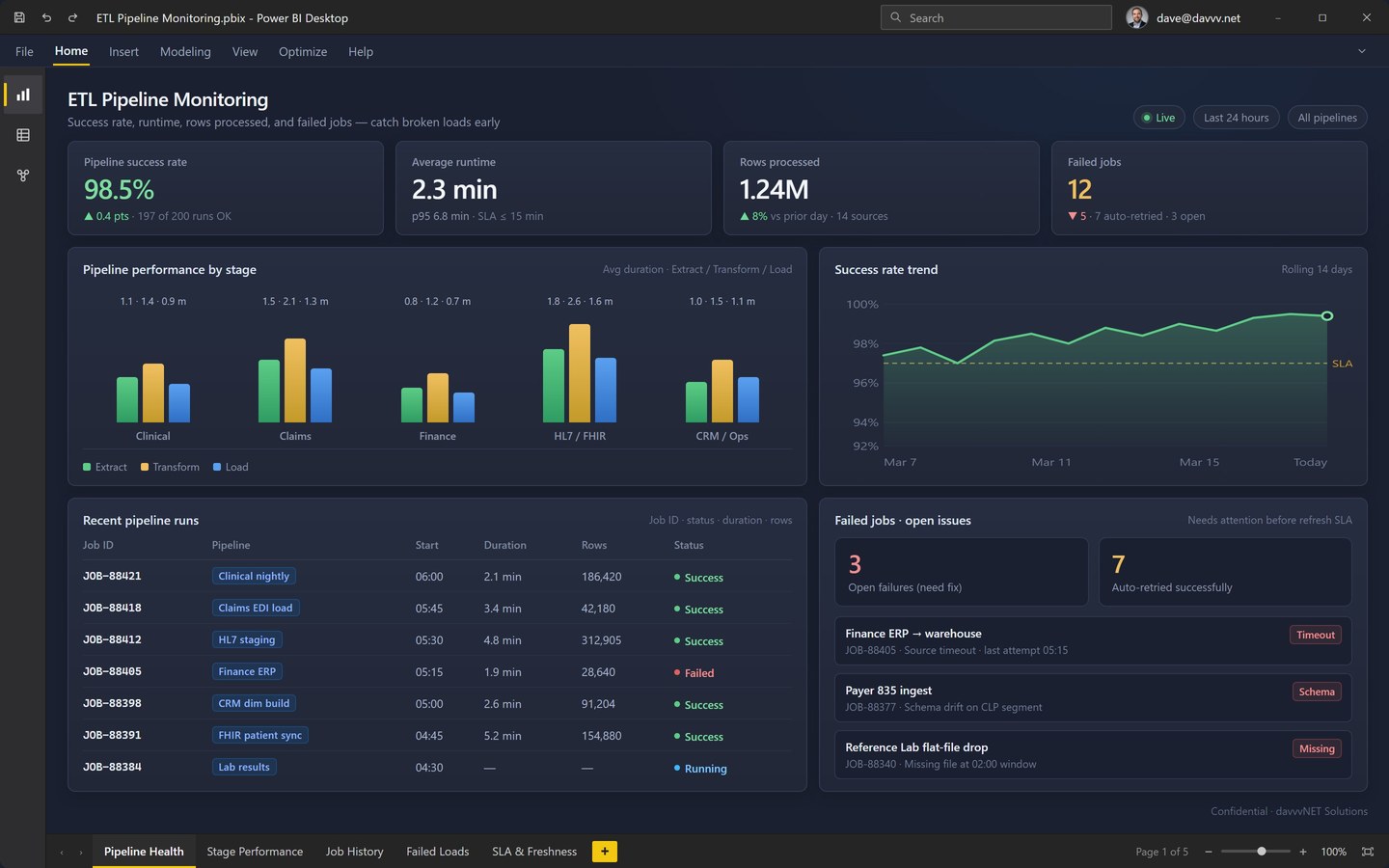
Task: Select the Pipeline Health page tab
Action: (144, 852)
